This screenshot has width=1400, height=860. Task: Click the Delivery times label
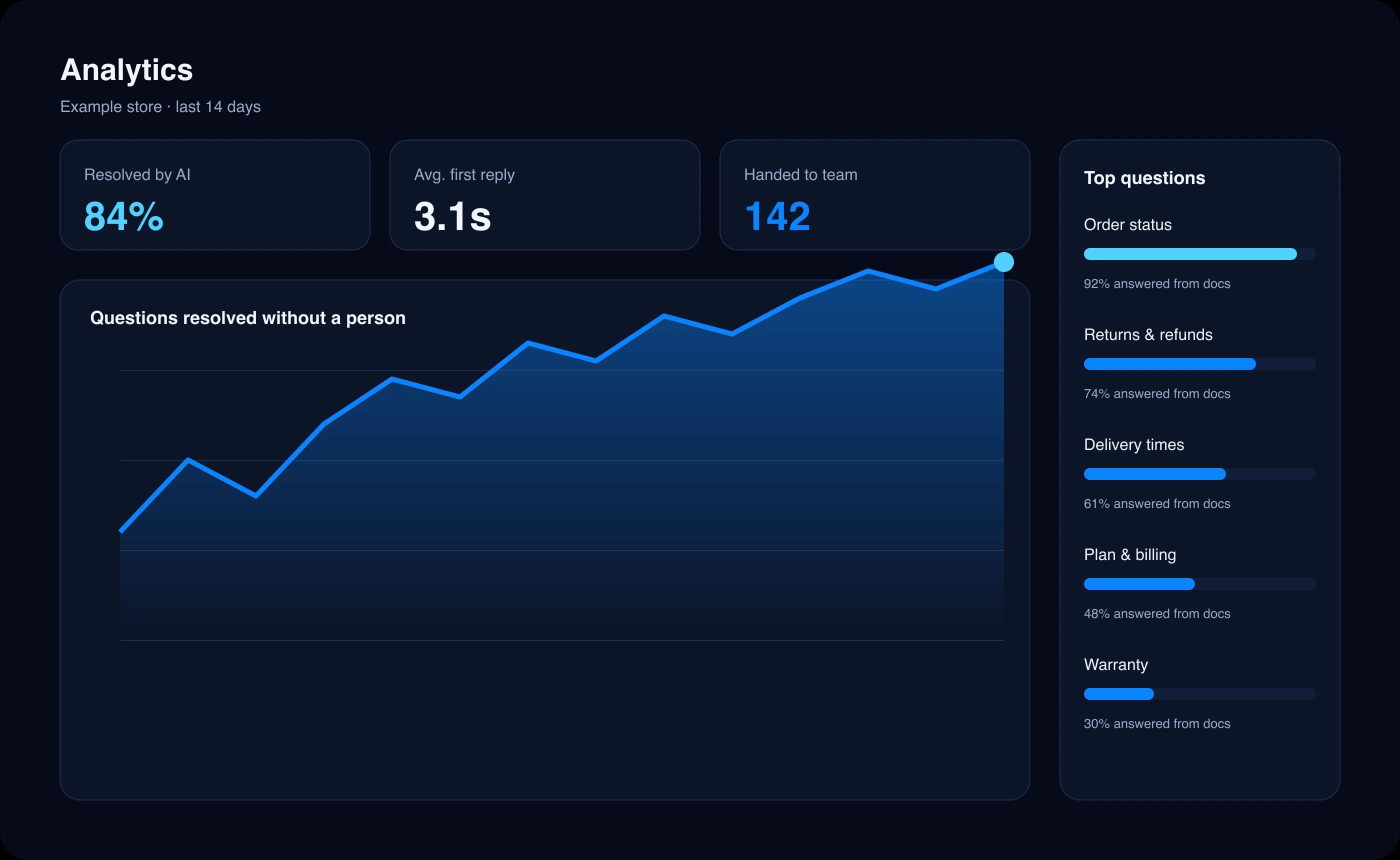pyautogui.click(x=1134, y=445)
